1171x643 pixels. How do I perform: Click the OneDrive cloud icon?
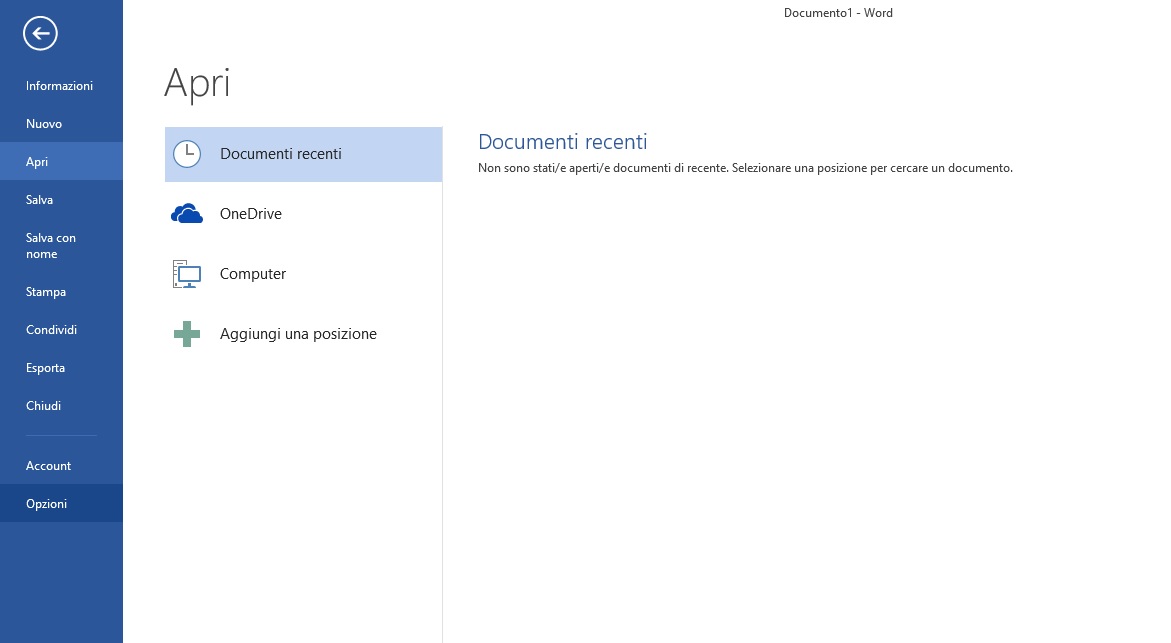click(187, 214)
